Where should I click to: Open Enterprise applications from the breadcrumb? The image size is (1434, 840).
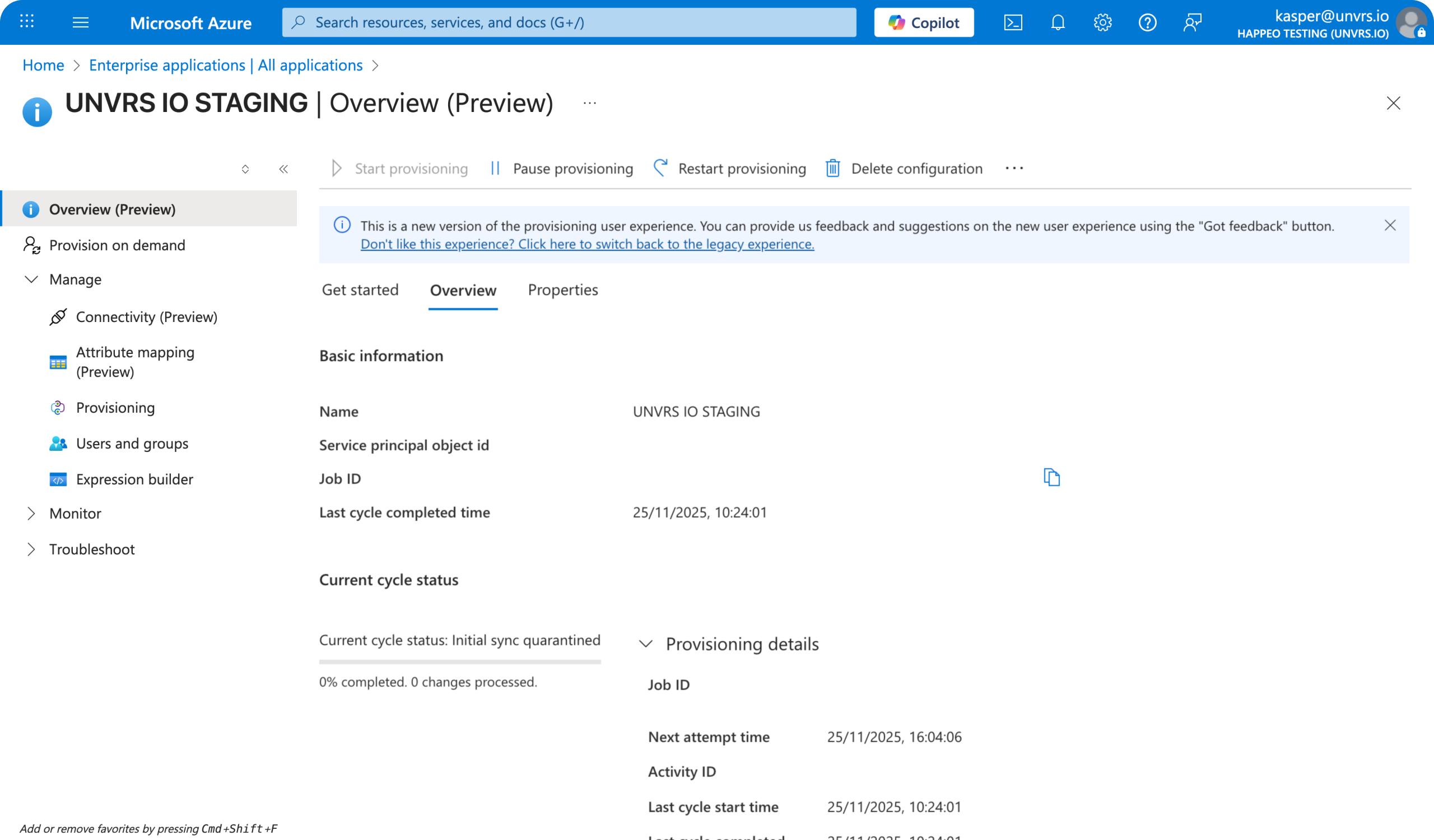(x=225, y=65)
